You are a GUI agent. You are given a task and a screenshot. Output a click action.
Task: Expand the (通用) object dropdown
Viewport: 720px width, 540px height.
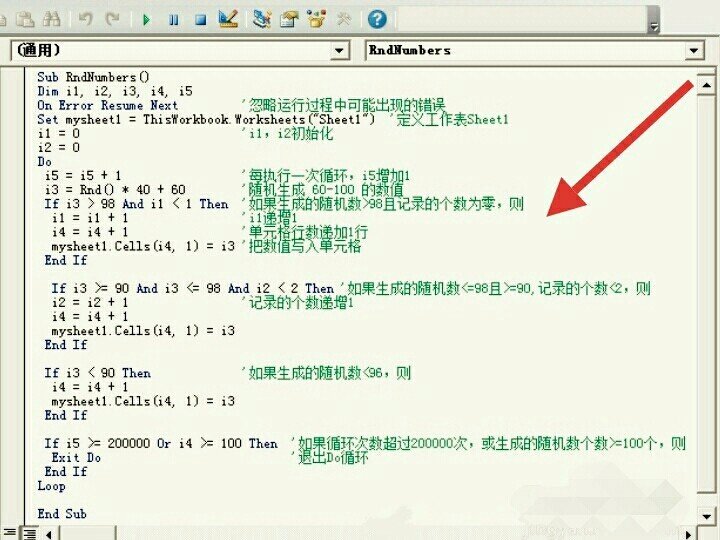click(x=339, y=50)
